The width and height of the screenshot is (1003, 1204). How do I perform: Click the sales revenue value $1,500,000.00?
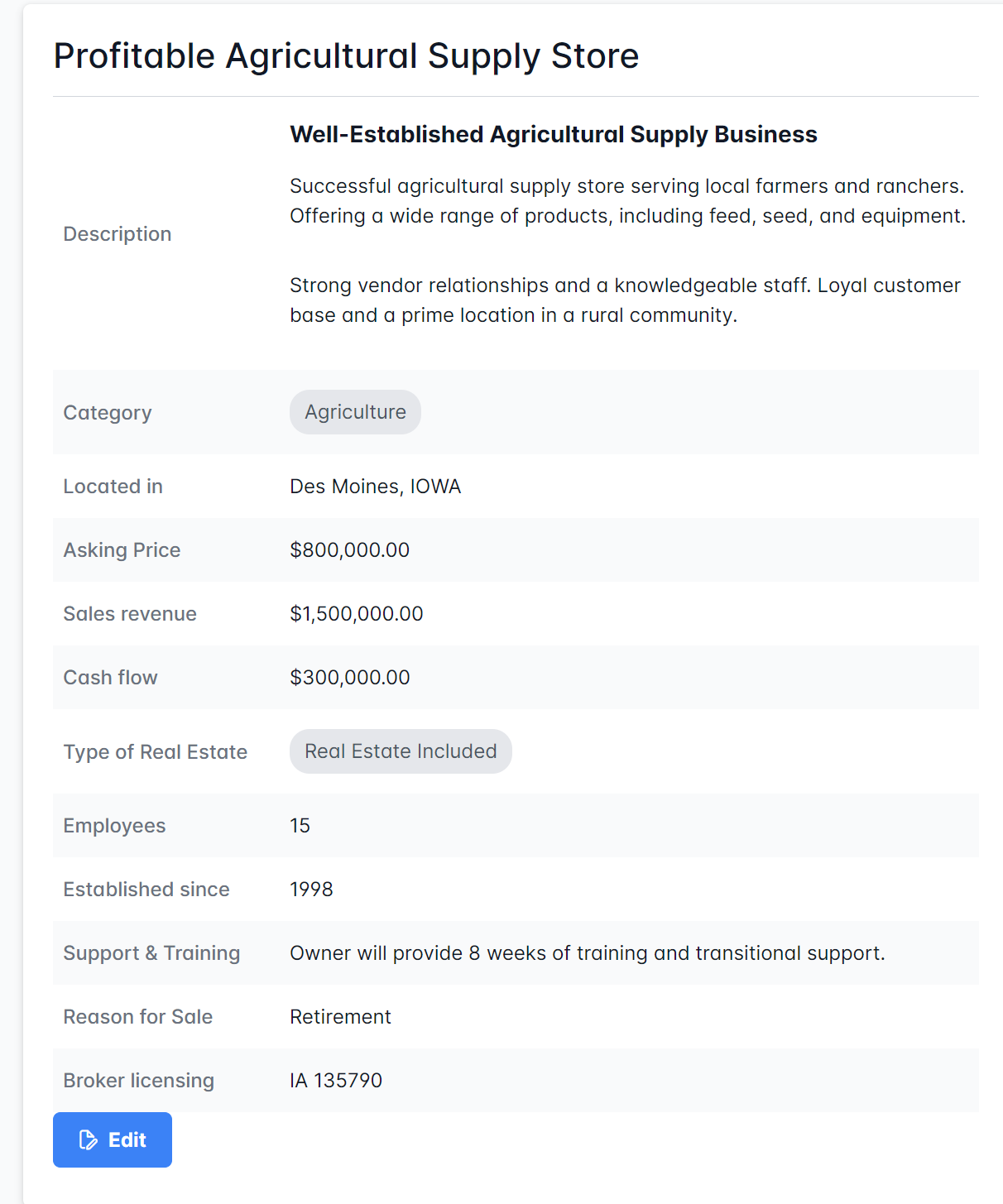[356, 614]
